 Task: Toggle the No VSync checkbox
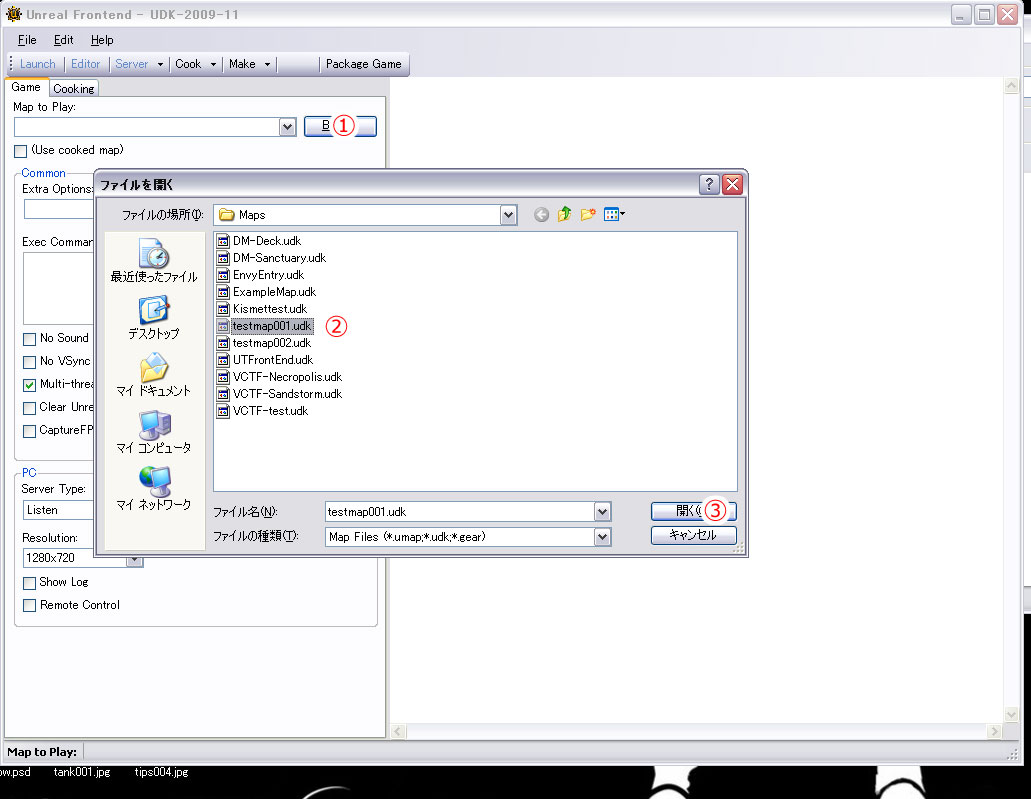pyautogui.click(x=30, y=362)
